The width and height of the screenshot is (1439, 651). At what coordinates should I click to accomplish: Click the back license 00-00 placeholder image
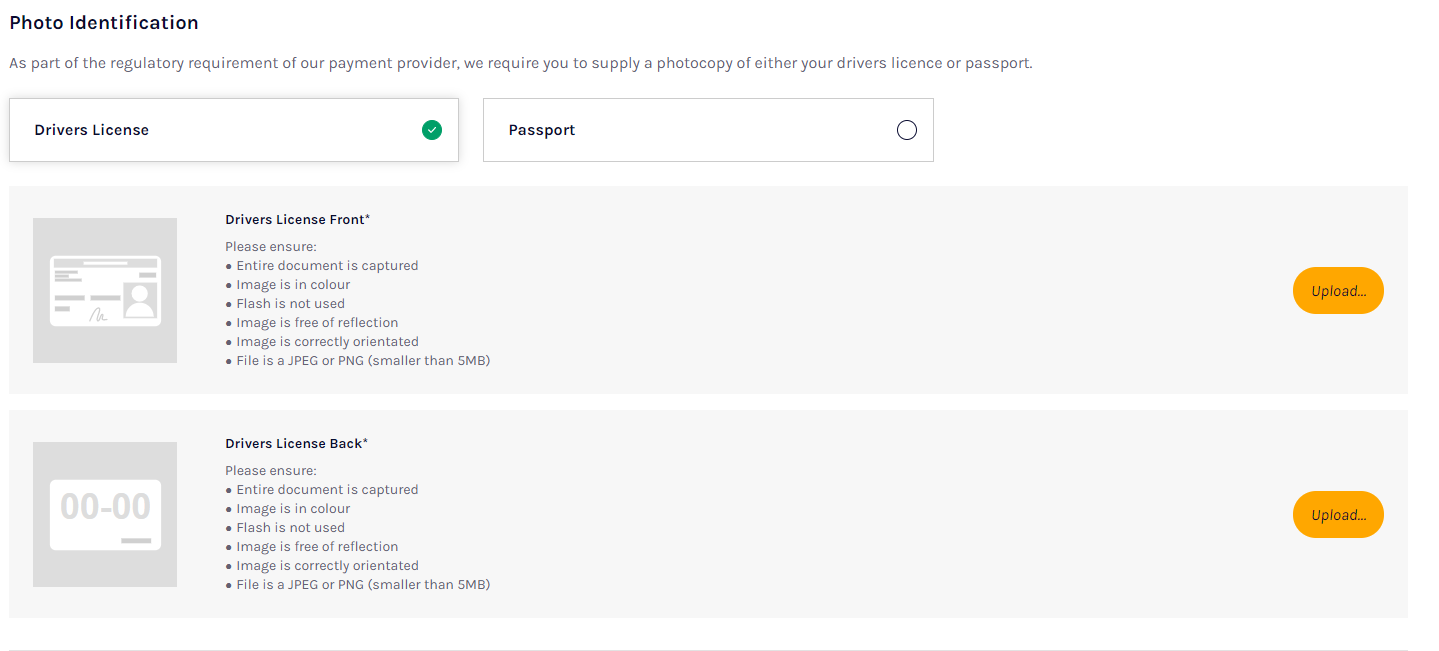(x=105, y=515)
